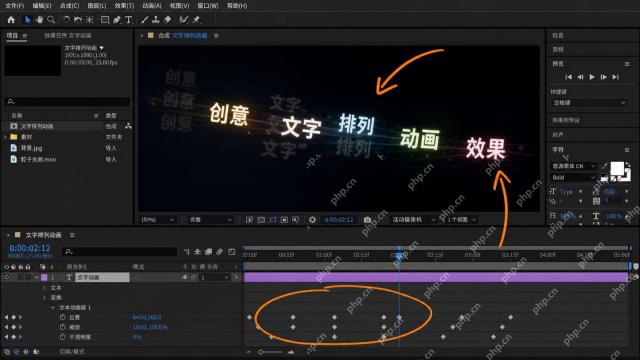The width and height of the screenshot is (640, 360).
Task: Select the Brush tool
Action: [144, 20]
